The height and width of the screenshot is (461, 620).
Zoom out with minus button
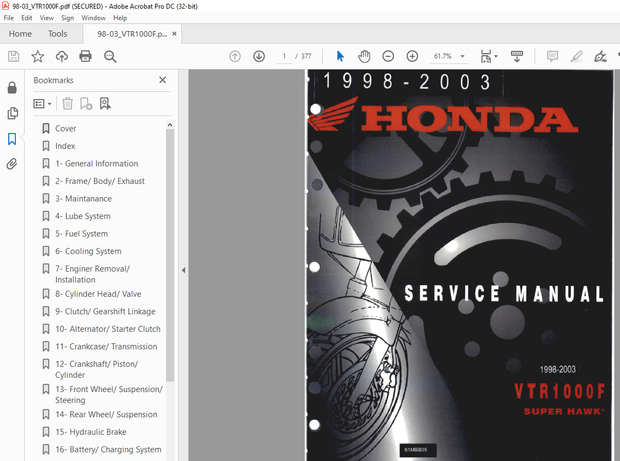click(x=388, y=57)
